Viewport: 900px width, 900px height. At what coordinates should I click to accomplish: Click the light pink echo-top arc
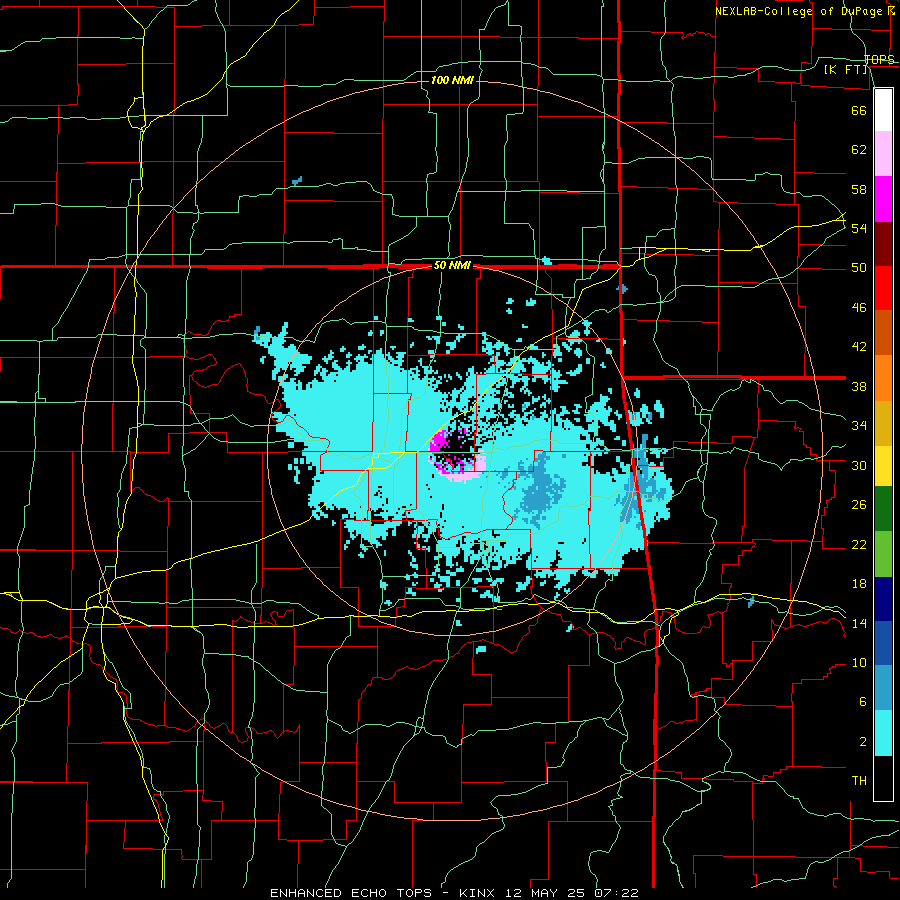point(464,474)
